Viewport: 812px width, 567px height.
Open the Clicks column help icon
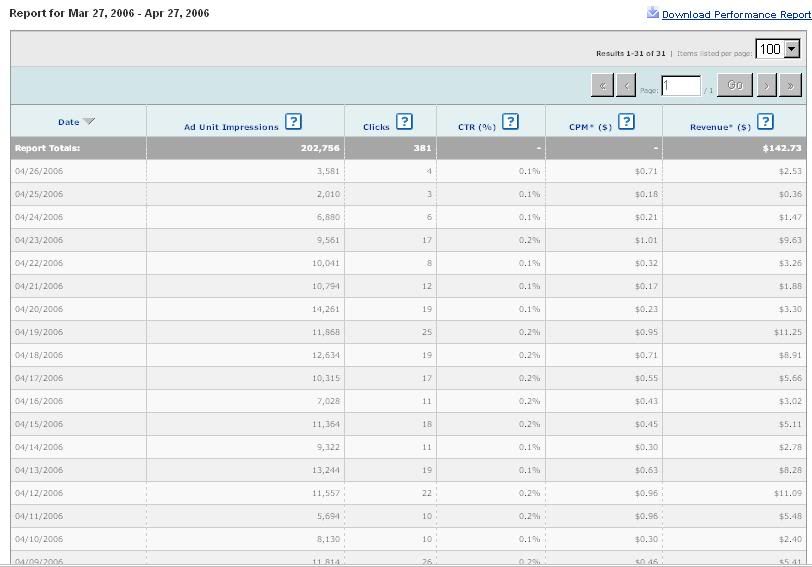[404, 122]
